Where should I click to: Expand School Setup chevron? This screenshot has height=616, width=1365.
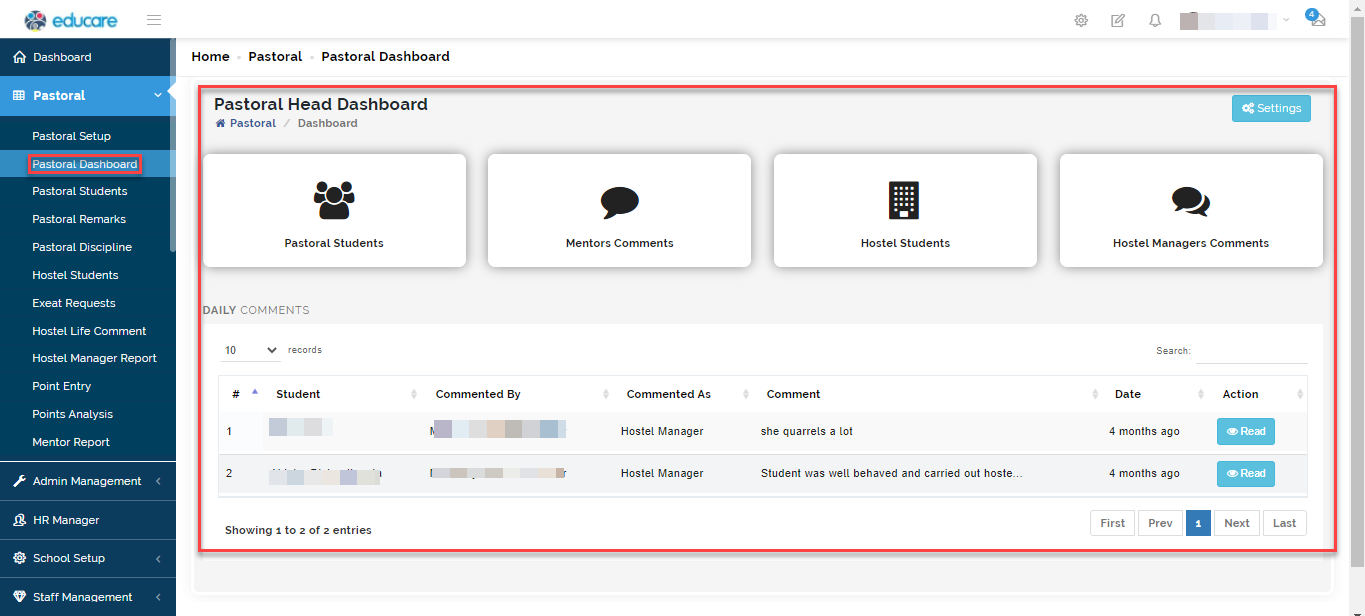click(x=158, y=558)
